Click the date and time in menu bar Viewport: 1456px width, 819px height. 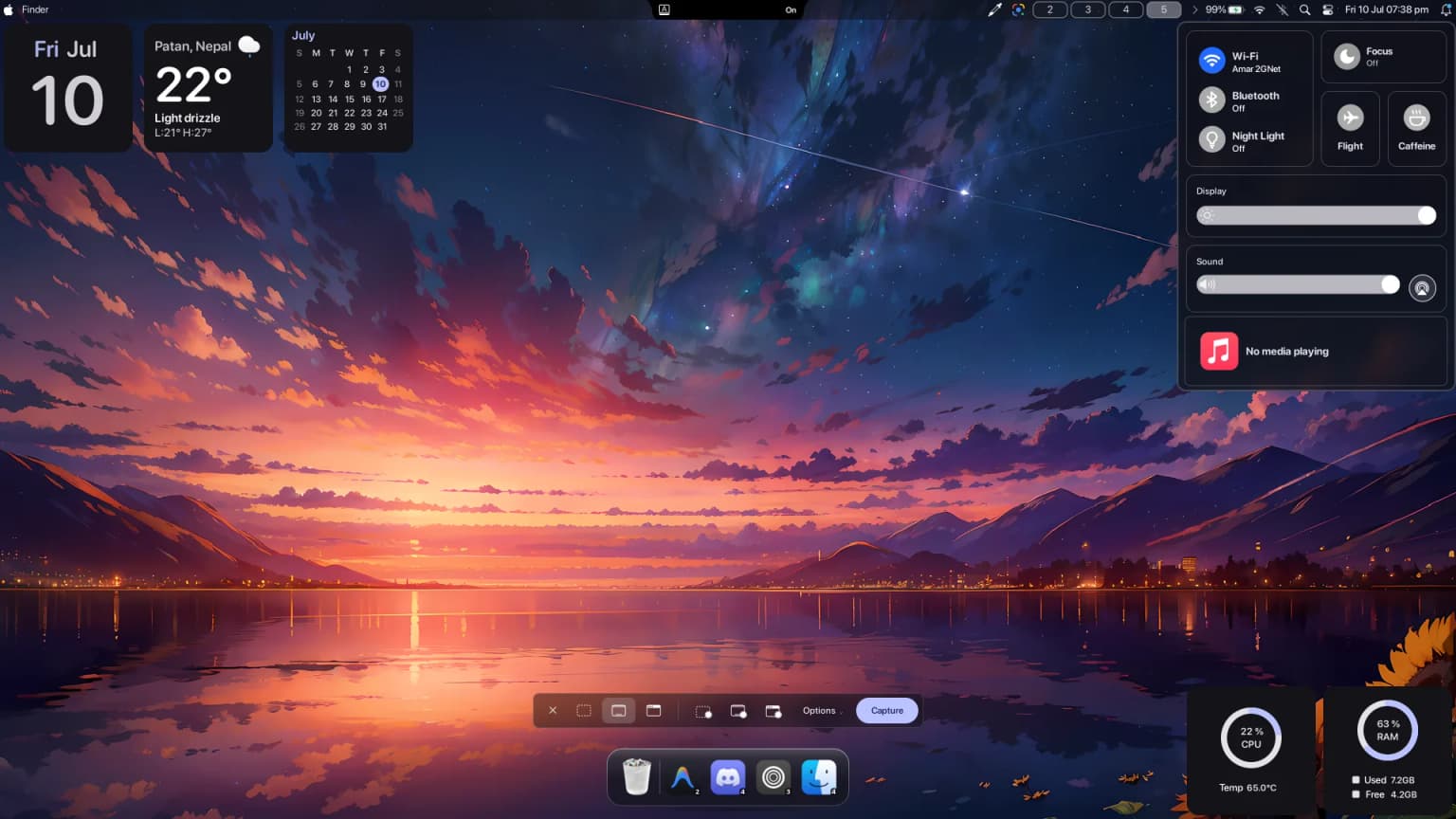point(1387,9)
